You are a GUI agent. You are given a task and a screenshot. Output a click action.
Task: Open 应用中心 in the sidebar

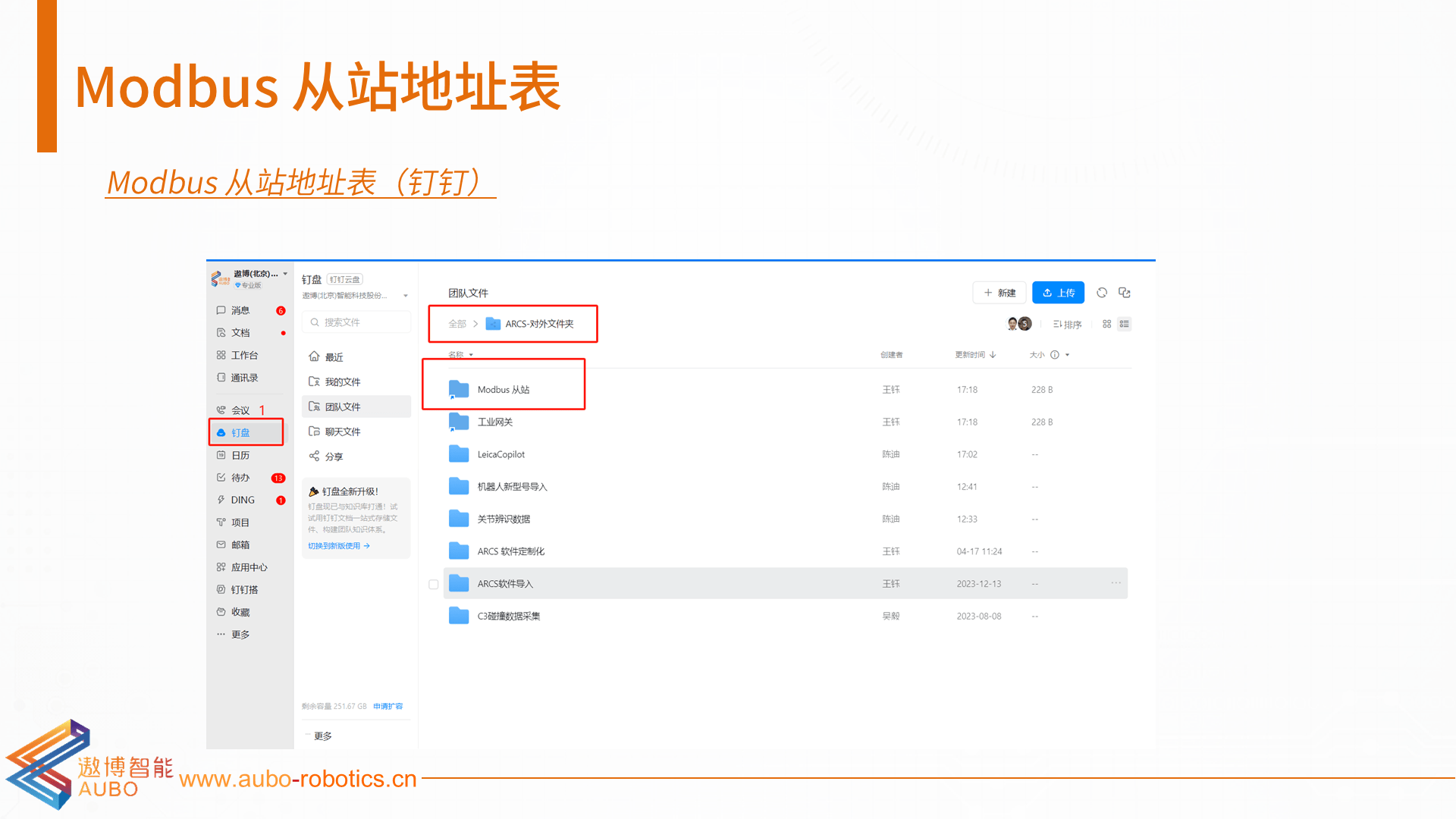point(250,567)
